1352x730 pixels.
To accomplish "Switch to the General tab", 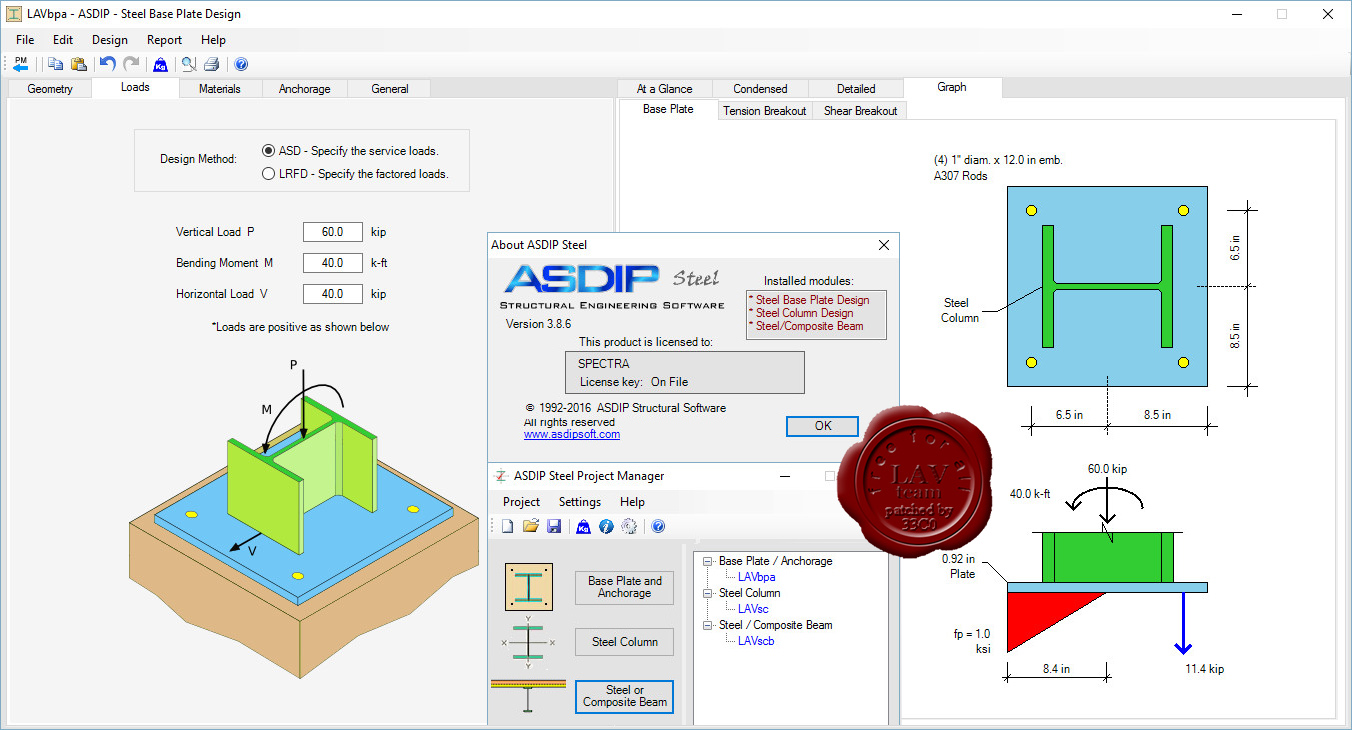I will coord(390,89).
